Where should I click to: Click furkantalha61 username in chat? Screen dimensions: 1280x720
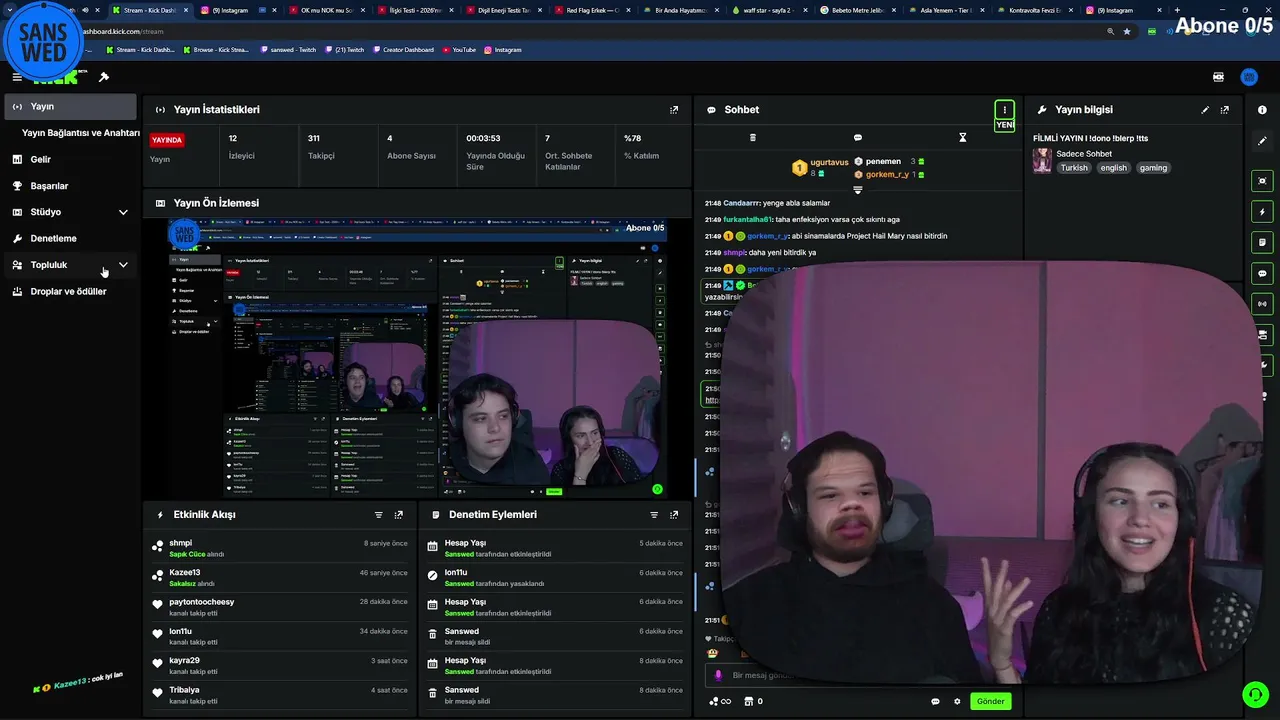click(747, 220)
